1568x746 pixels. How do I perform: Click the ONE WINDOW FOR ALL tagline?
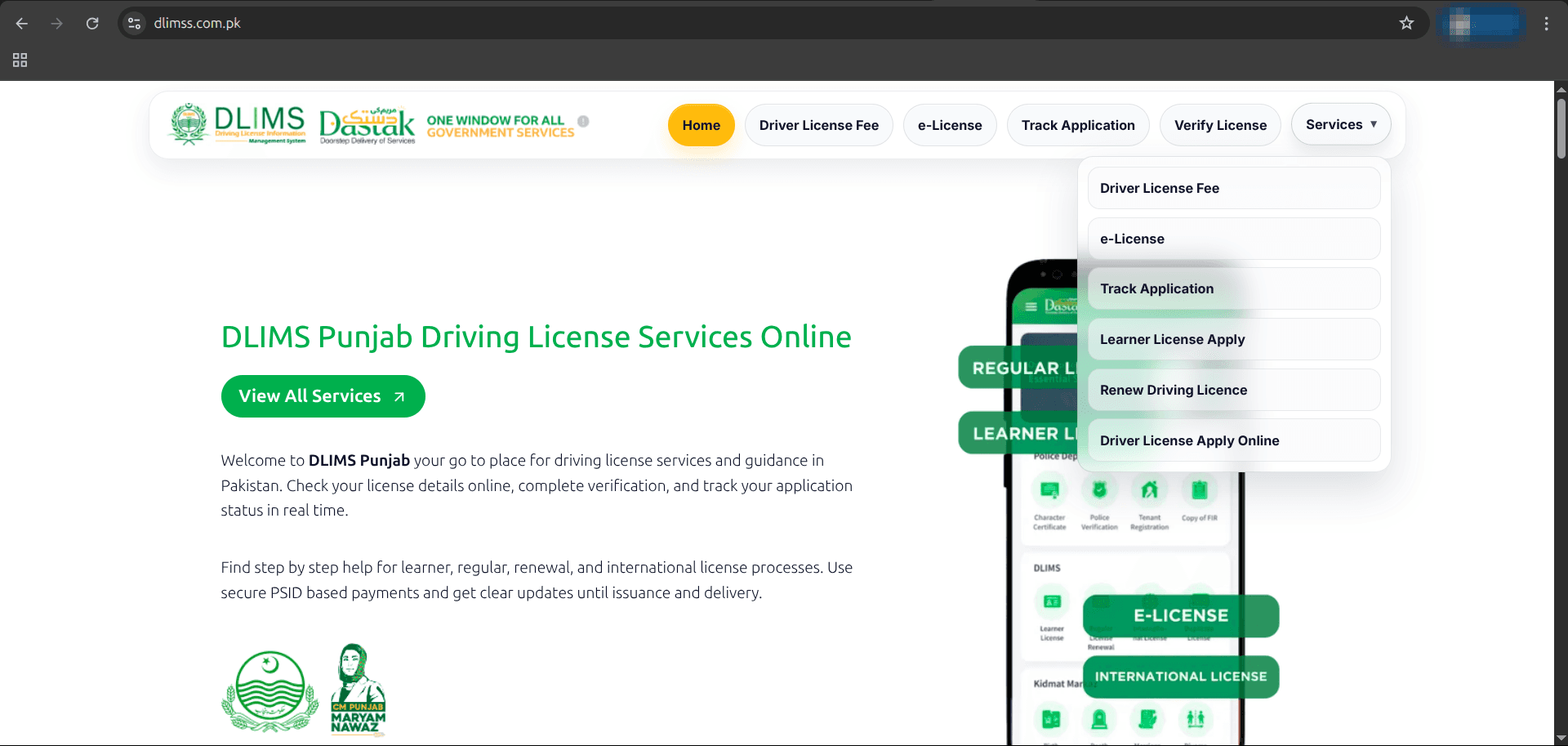point(501,127)
